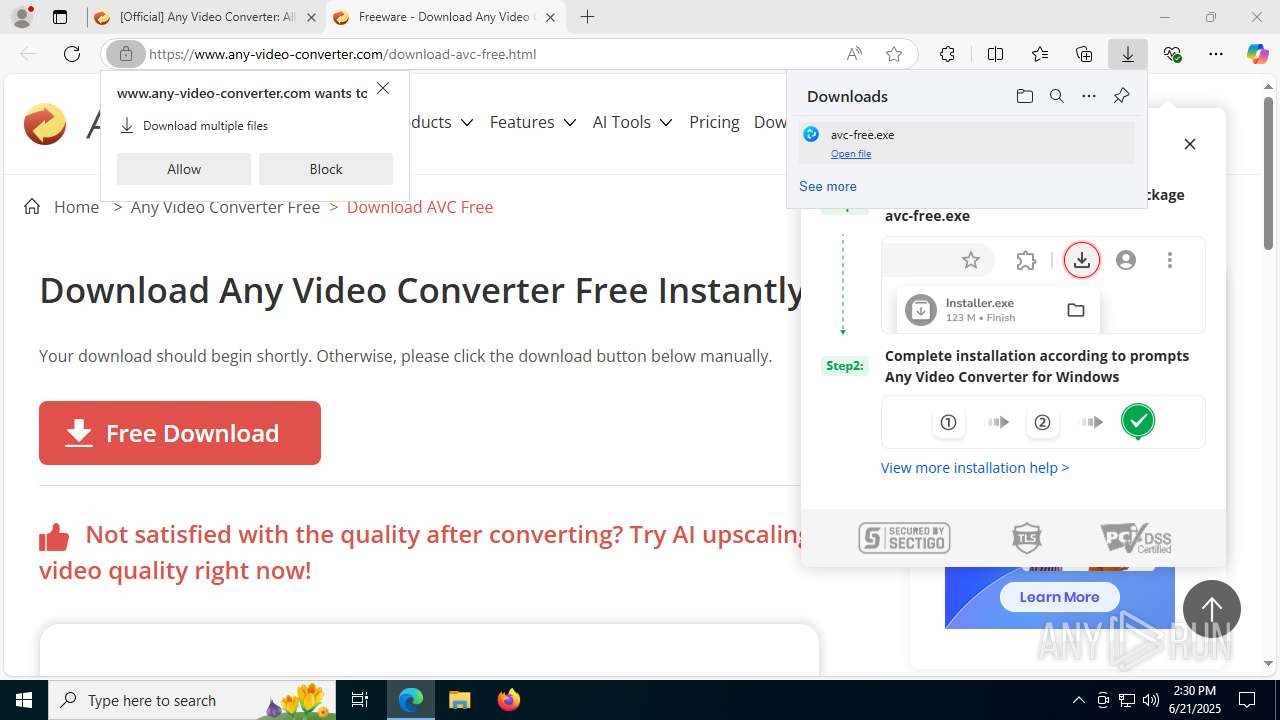Open the volume control in tray

coord(1150,700)
